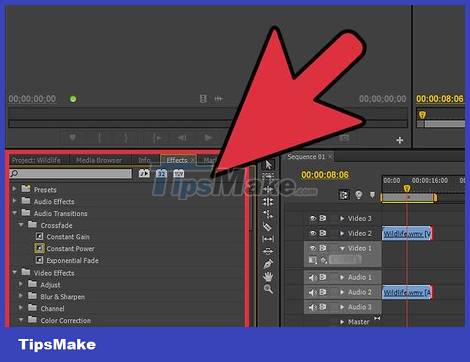Image resolution: width=470 pixels, height=362 pixels.
Task: Click the waveform drag-audio icon in Source monitor
Action: click(x=218, y=99)
